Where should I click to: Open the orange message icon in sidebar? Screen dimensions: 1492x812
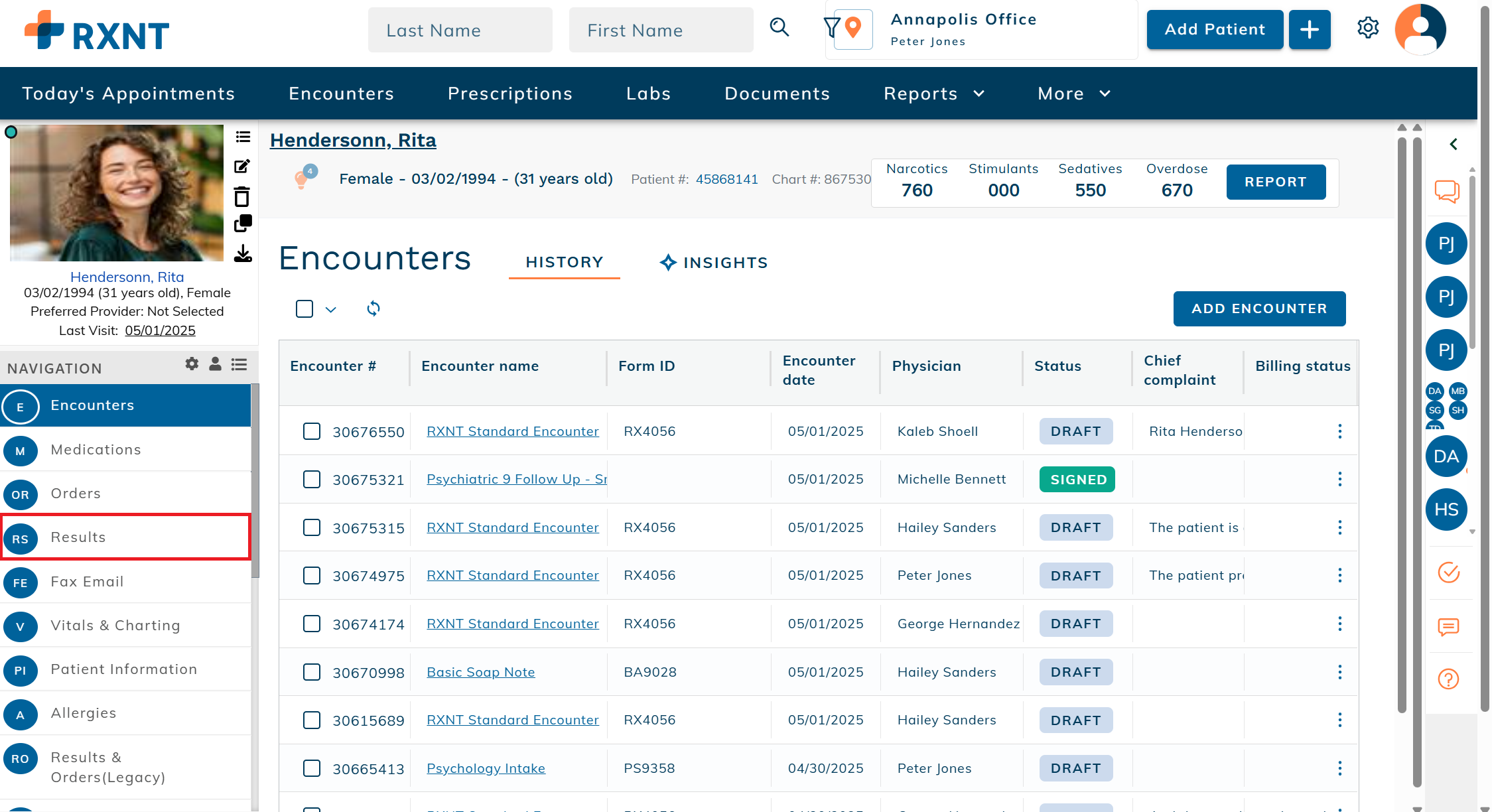pyautogui.click(x=1448, y=626)
